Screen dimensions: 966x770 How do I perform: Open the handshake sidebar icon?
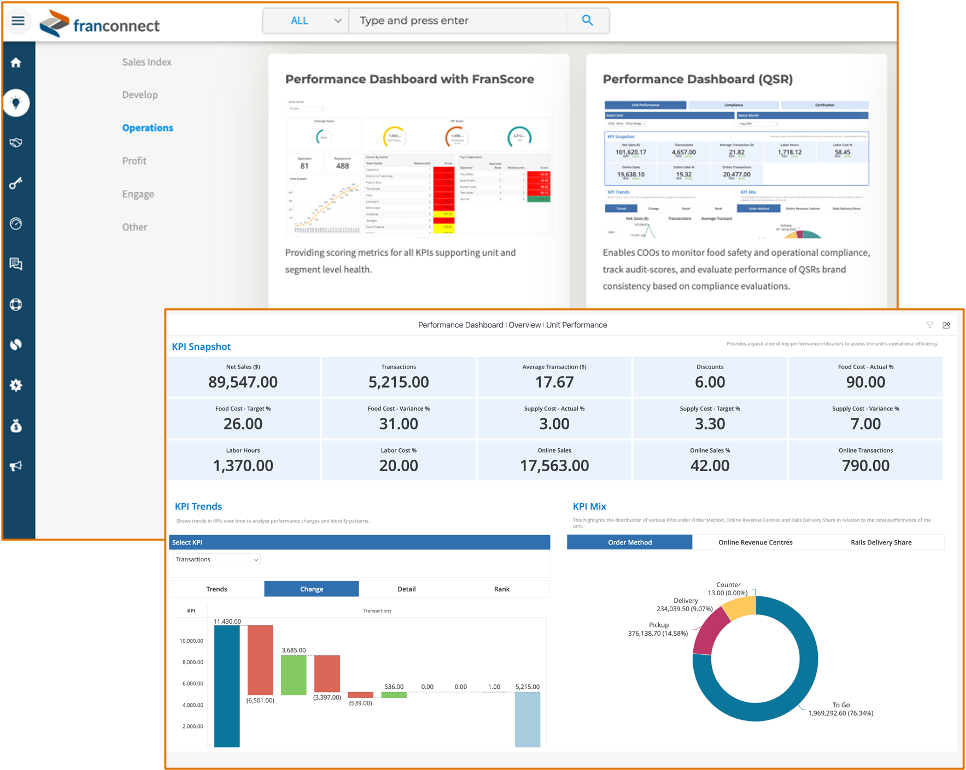17,143
